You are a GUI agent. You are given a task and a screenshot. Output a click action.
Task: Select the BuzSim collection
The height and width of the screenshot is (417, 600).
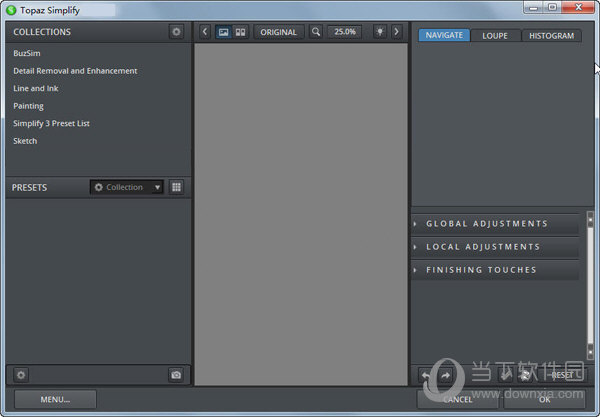tap(27, 53)
